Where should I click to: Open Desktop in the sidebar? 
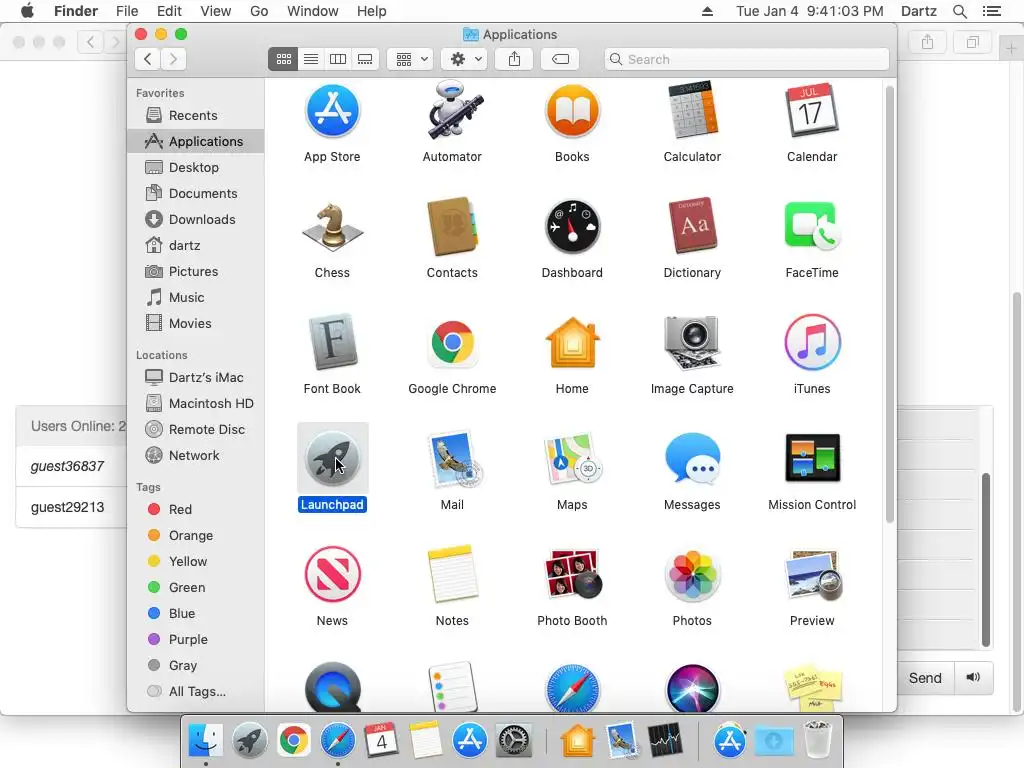(x=196, y=168)
